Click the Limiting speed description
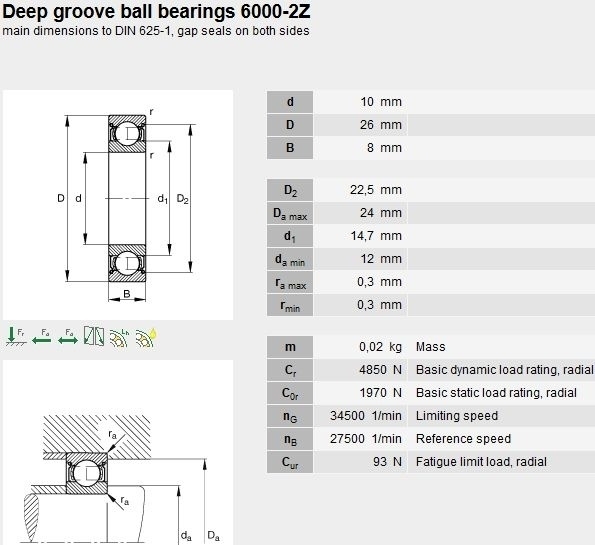This screenshot has height=545, width=595. click(457, 416)
